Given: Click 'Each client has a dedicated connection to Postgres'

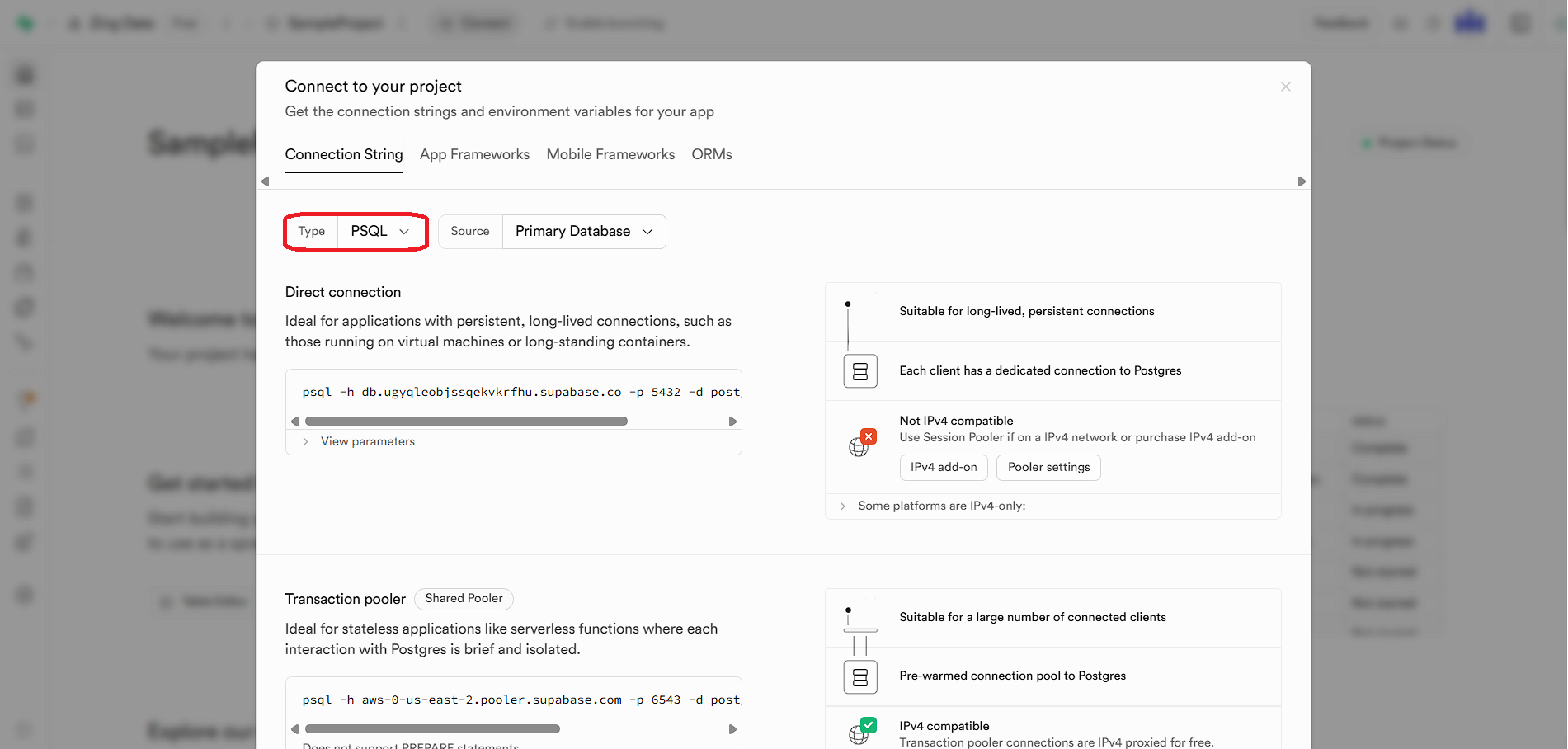Looking at the screenshot, I should click(x=1040, y=370).
